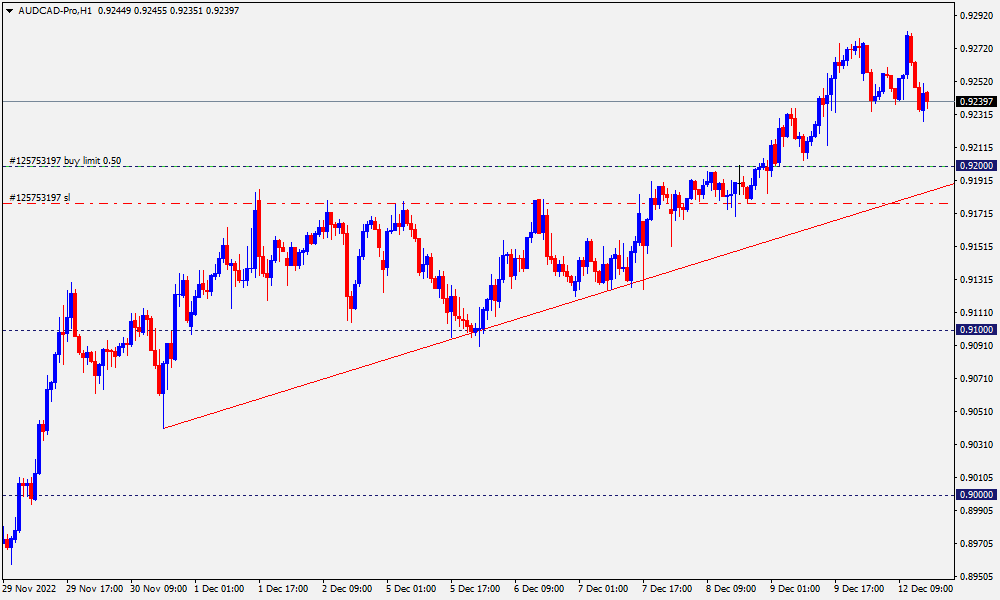
Task: Click the 30 Nov 09:00 time label
Action: pyautogui.click(x=159, y=589)
